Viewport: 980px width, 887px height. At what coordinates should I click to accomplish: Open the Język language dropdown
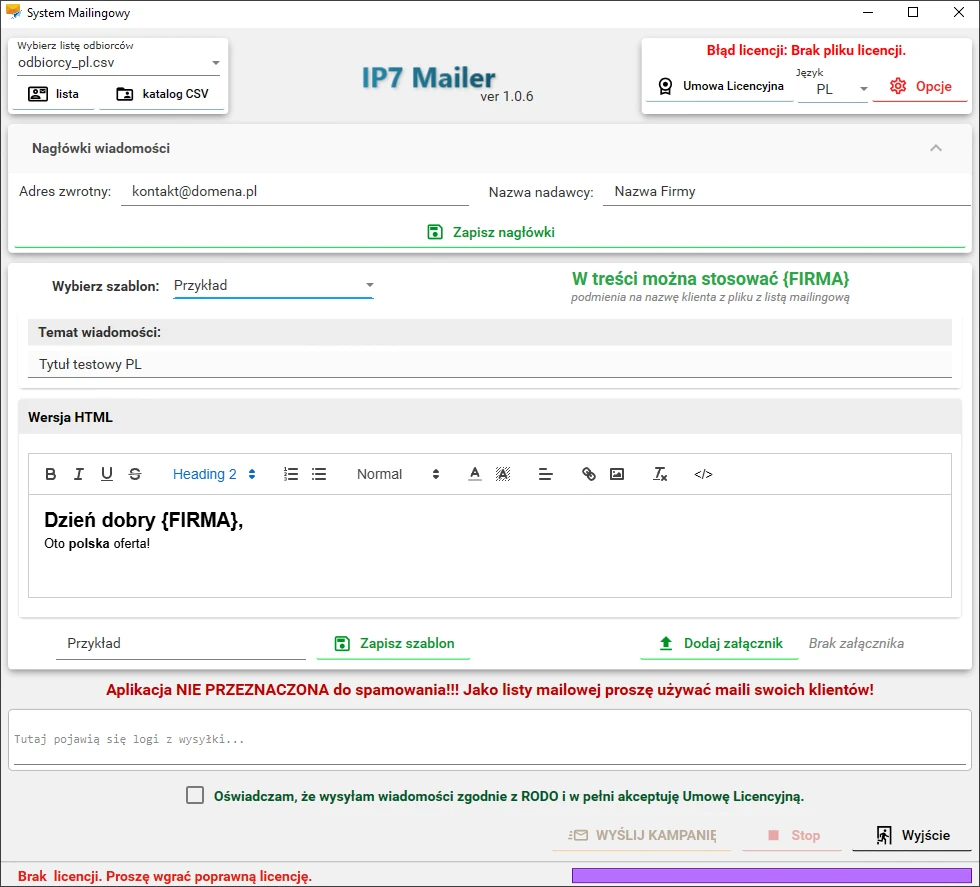tap(833, 89)
